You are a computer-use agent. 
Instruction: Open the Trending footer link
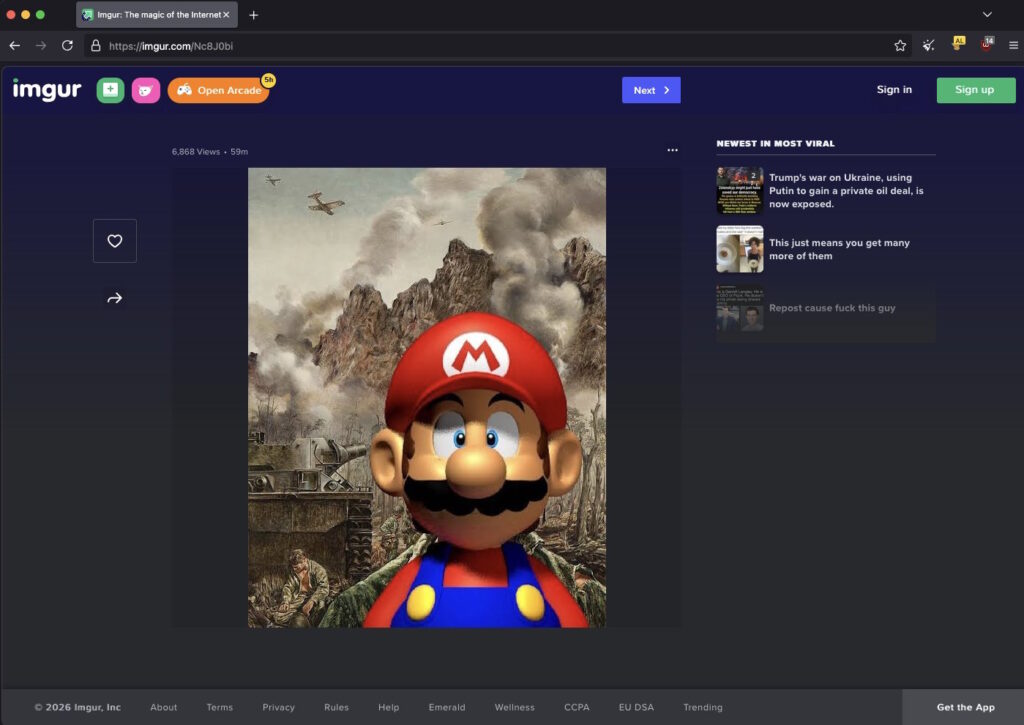pos(703,707)
